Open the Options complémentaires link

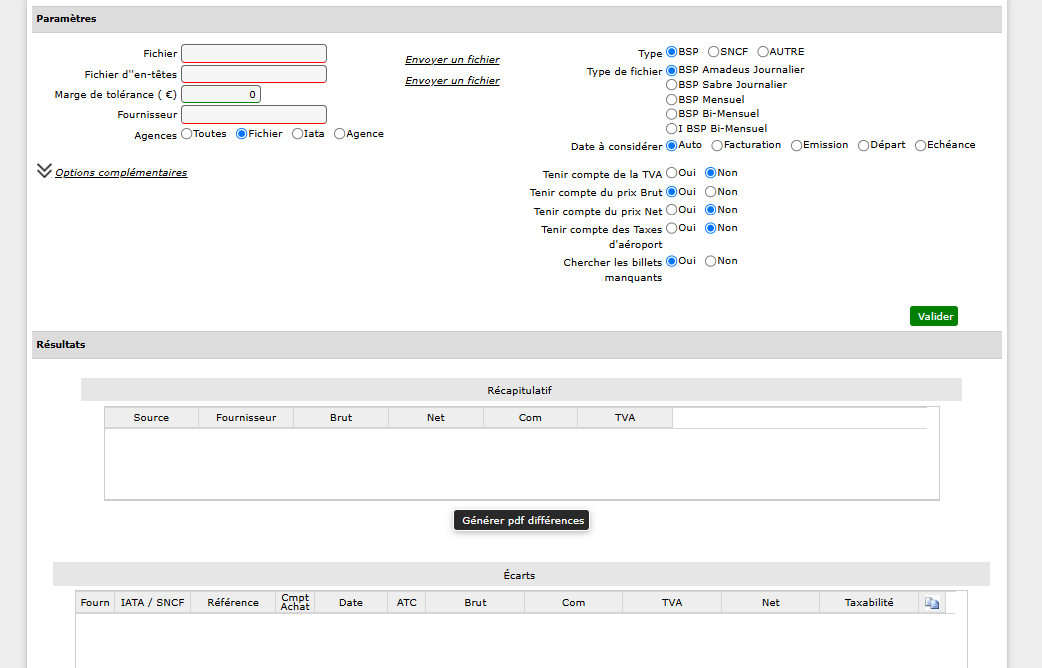(x=121, y=173)
